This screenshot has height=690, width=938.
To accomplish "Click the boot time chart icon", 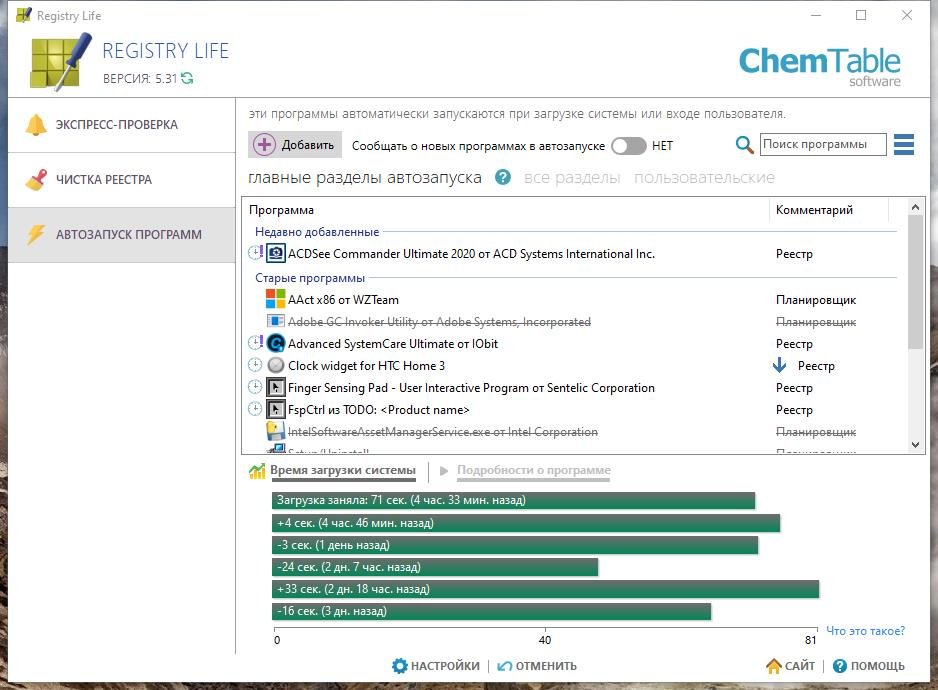I will pyautogui.click(x=257, y=472).
